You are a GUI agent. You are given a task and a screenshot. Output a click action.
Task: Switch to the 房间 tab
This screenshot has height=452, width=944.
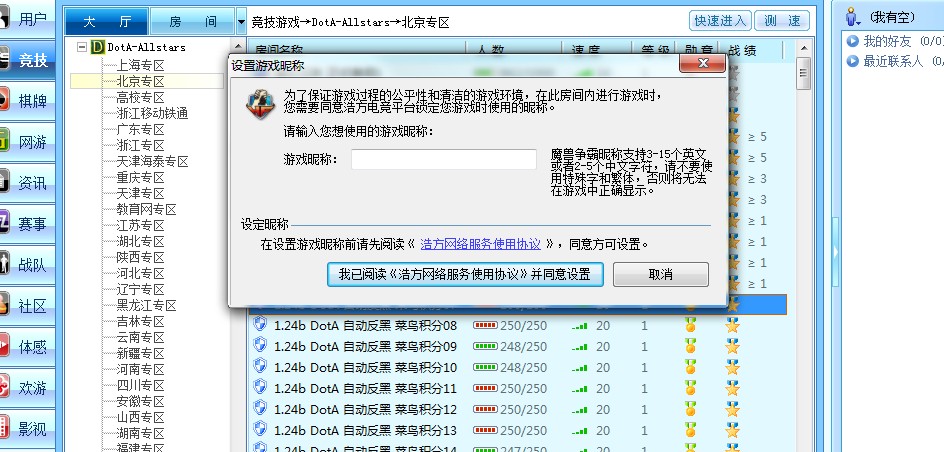click(x=192, y=22)
